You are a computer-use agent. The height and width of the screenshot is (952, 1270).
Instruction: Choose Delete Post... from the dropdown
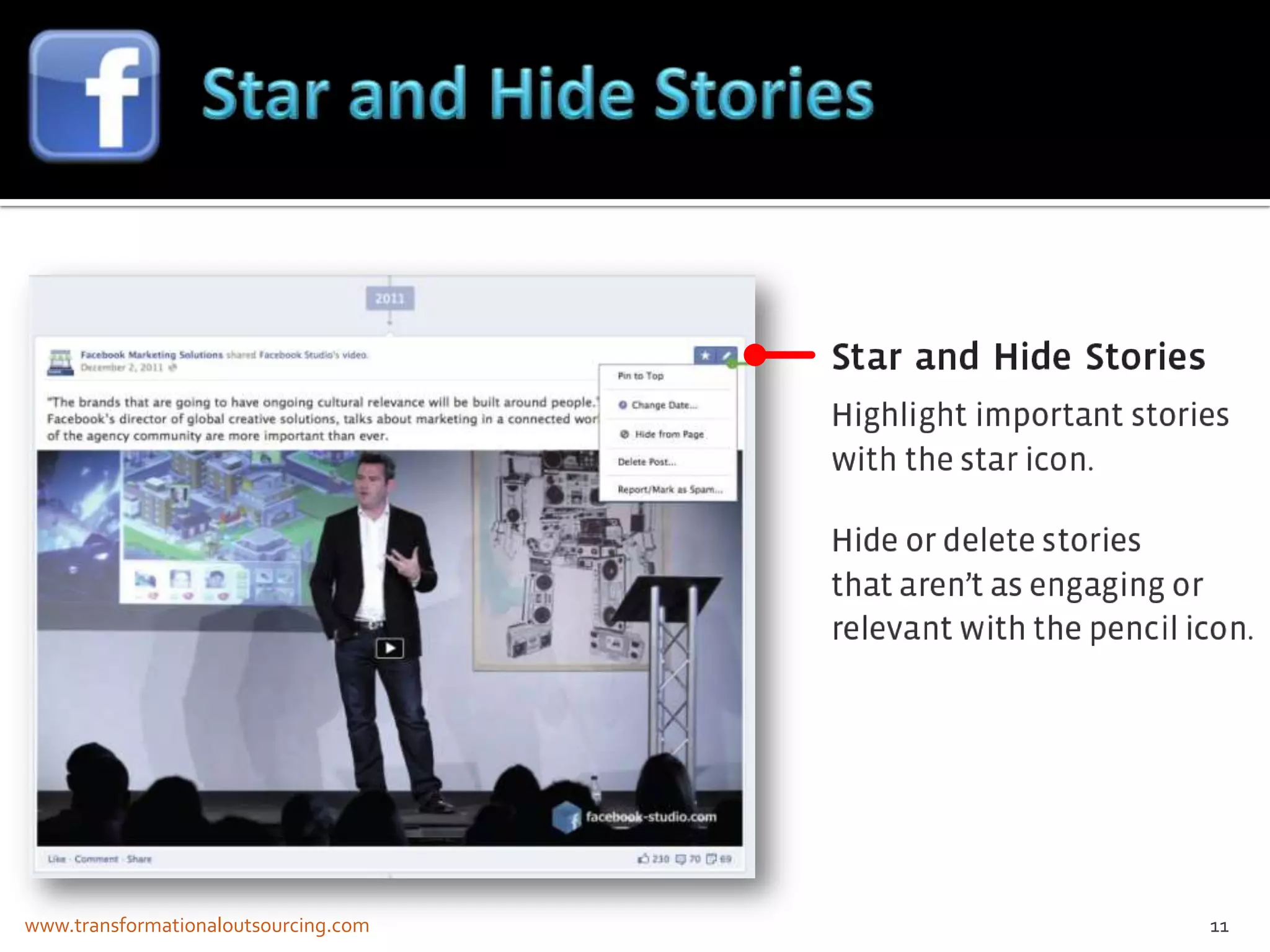pos(647,462)
